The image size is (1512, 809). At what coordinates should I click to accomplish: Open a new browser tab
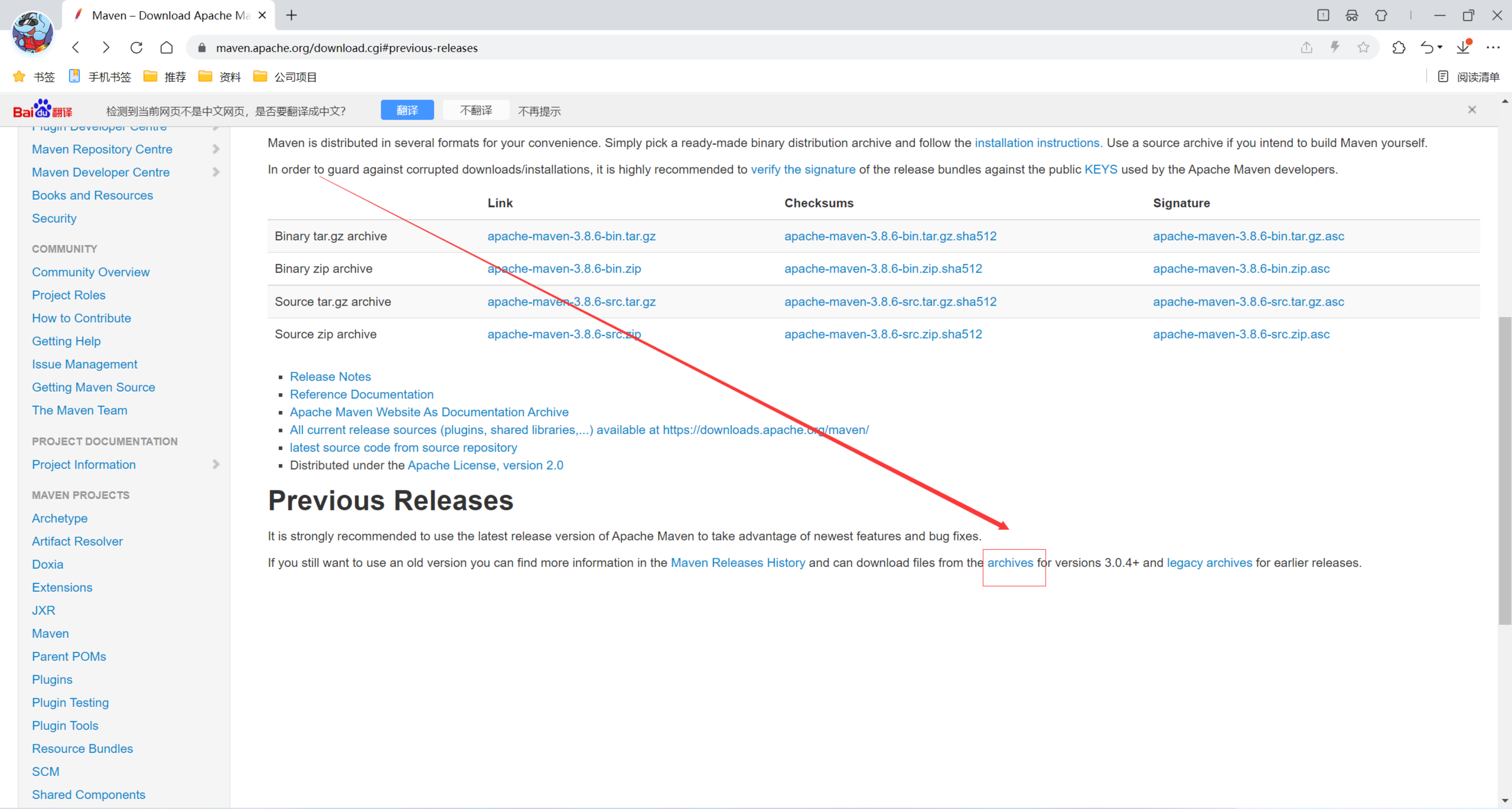click(291, 15)
